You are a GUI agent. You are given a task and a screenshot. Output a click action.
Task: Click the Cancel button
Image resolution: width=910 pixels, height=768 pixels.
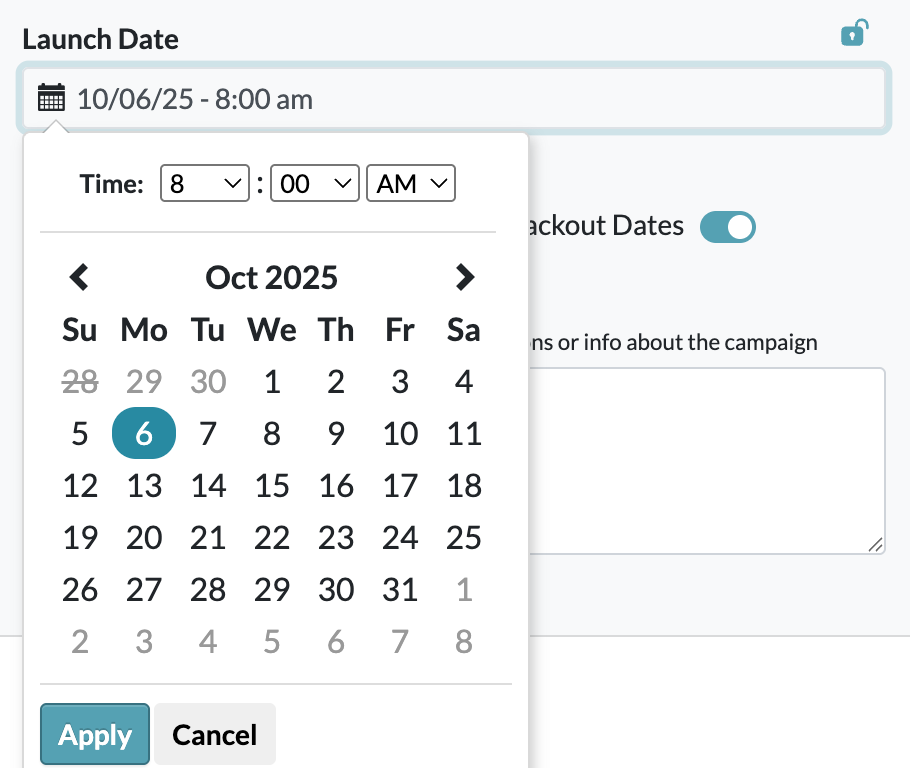(x=214, y=736)
